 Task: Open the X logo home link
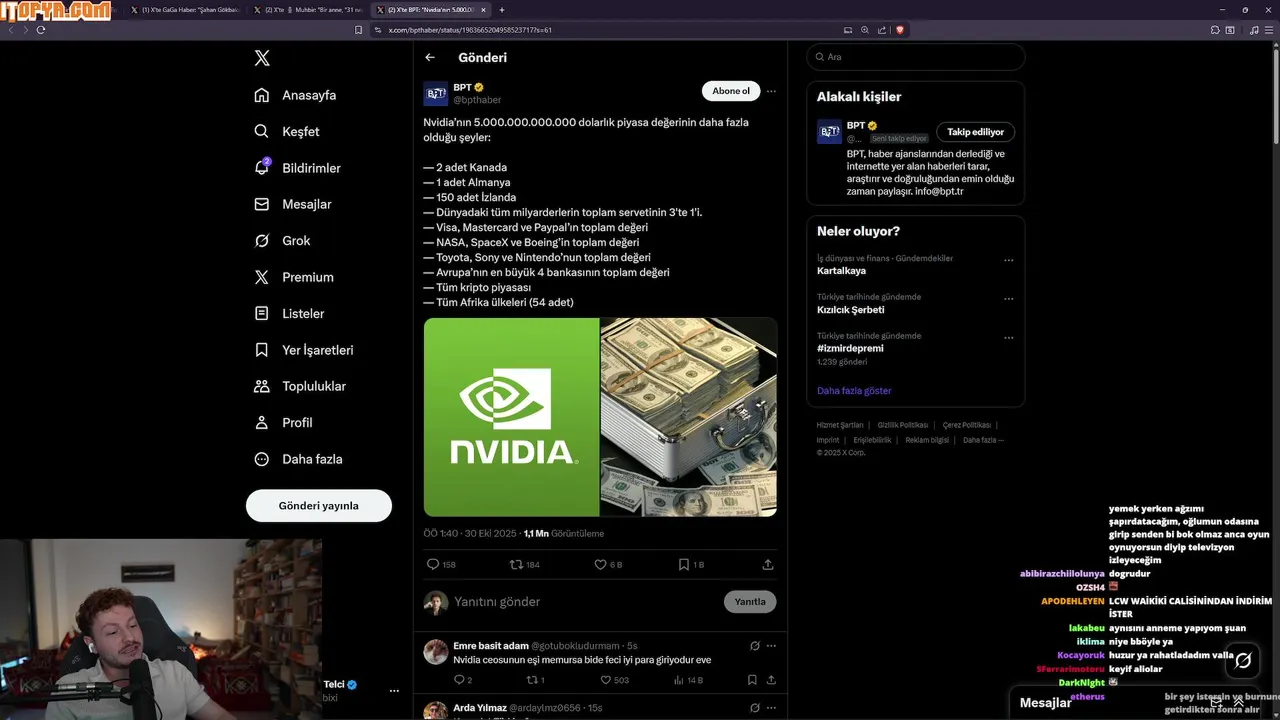(x=262, y=58)
